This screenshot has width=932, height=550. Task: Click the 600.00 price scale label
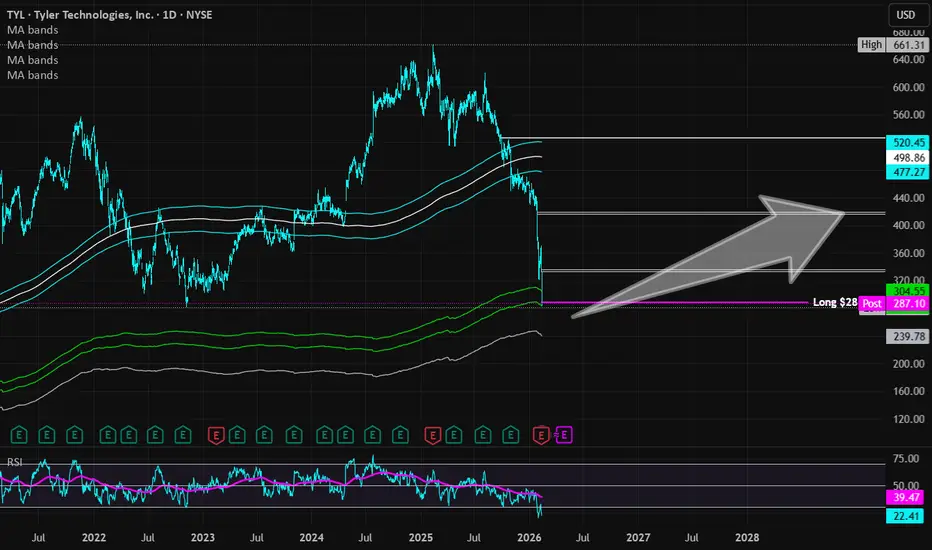(x=908, y=87)
